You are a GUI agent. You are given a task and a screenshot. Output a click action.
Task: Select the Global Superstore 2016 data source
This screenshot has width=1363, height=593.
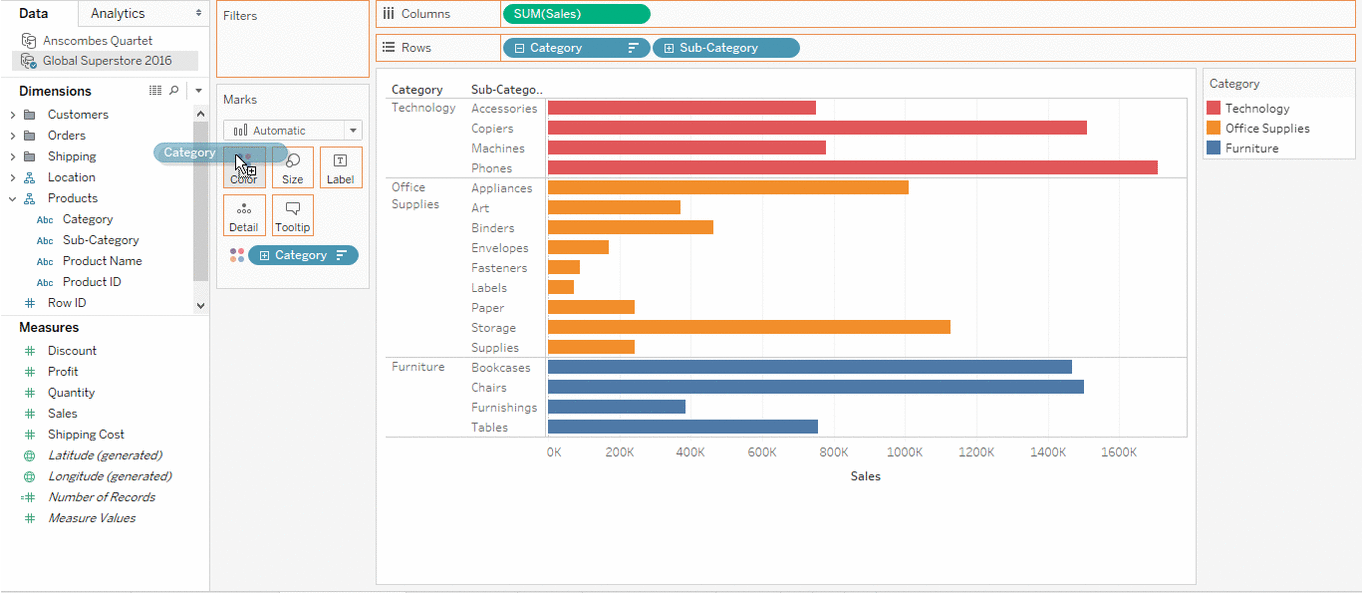coord(105,60)
